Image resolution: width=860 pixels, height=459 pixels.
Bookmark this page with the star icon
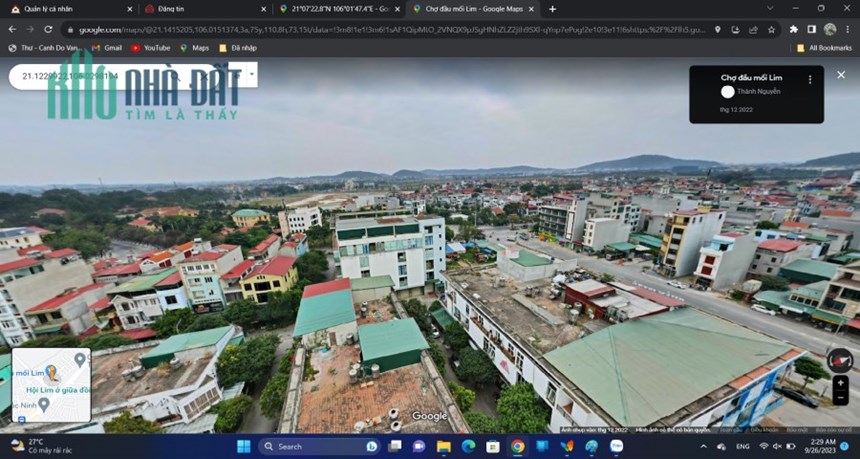tap(771, 30)
